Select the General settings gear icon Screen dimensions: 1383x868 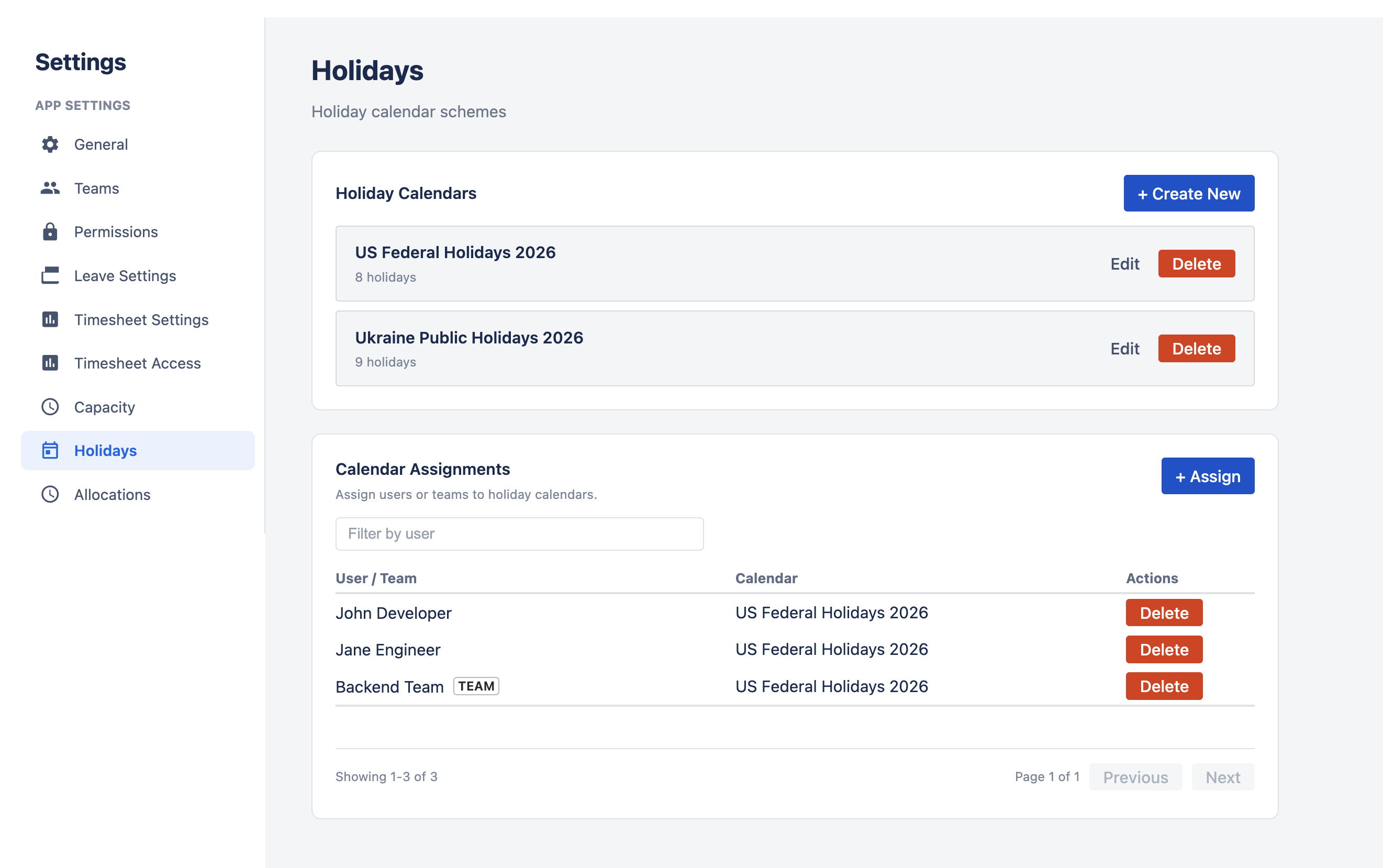(x=50, y=144)
